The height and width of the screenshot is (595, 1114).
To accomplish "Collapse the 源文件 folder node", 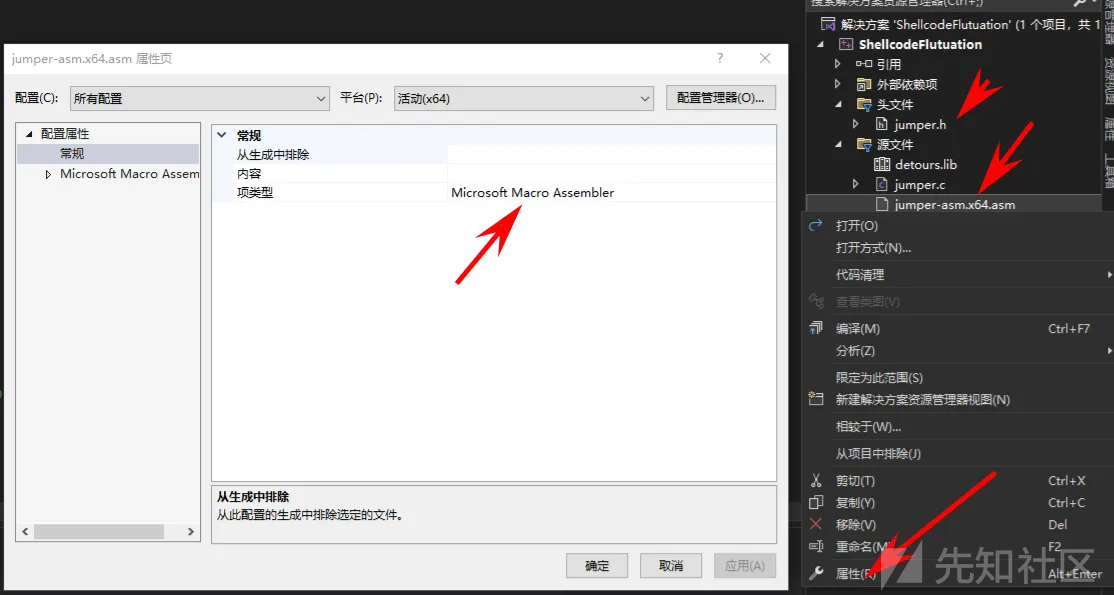I will click(x=838, y=144).
